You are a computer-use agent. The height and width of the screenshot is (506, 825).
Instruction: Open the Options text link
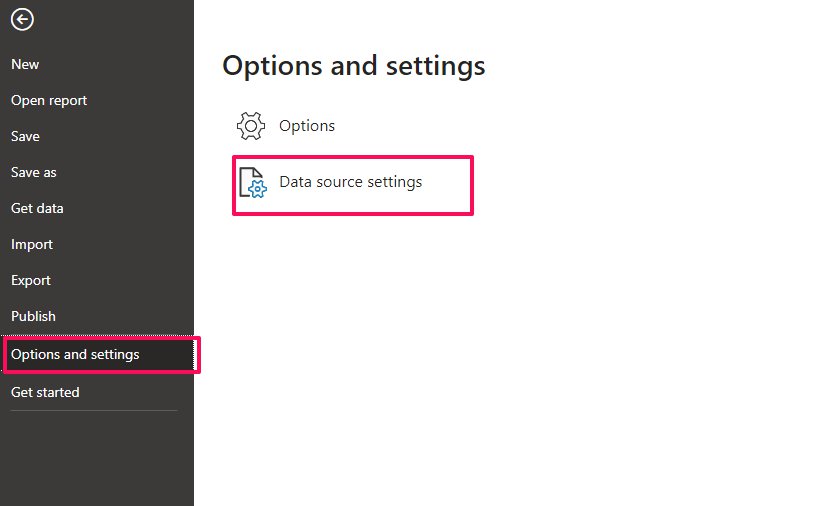pyautogui.click(x=307, y=126)
